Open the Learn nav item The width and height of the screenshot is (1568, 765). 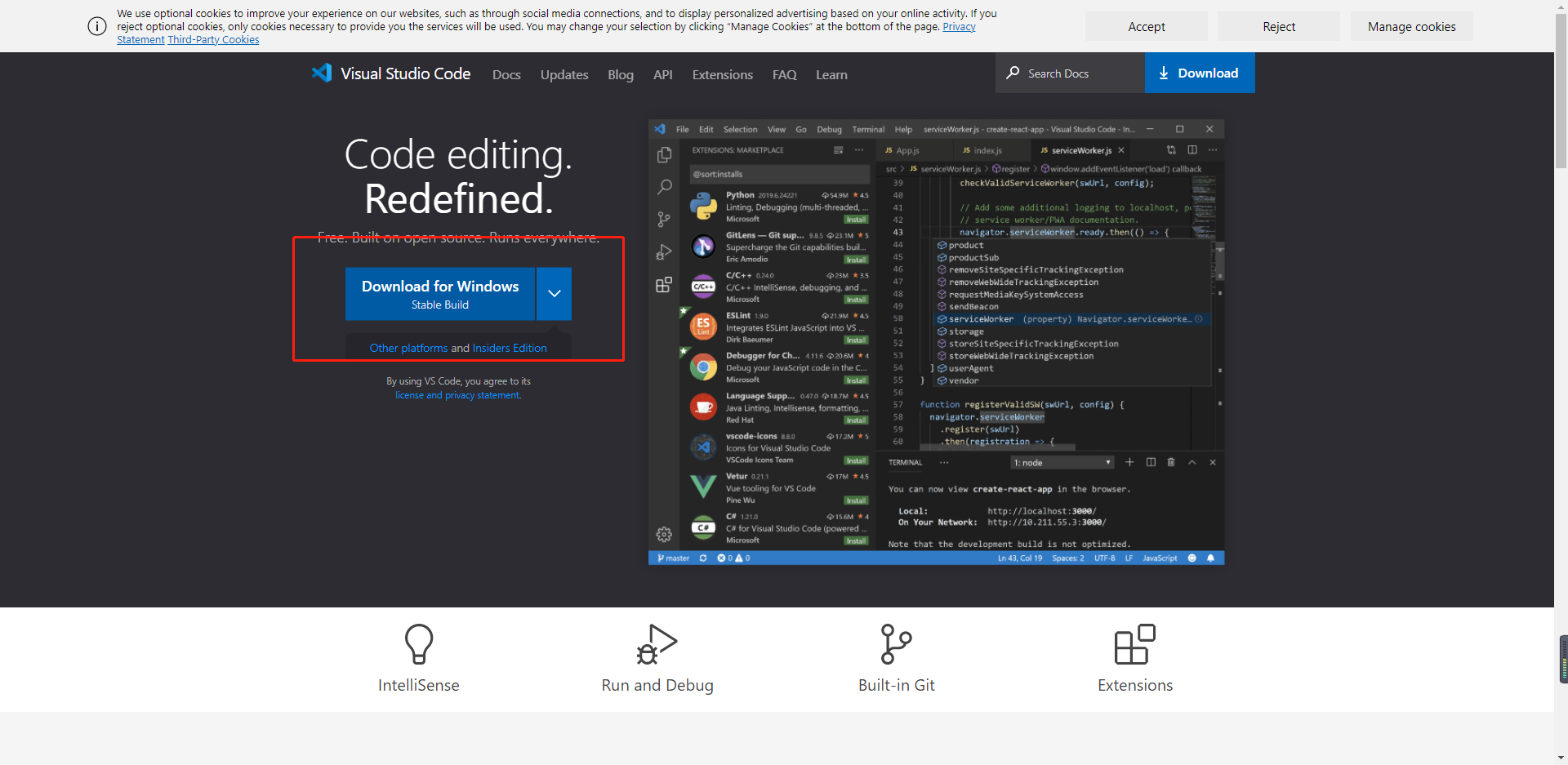831,74
